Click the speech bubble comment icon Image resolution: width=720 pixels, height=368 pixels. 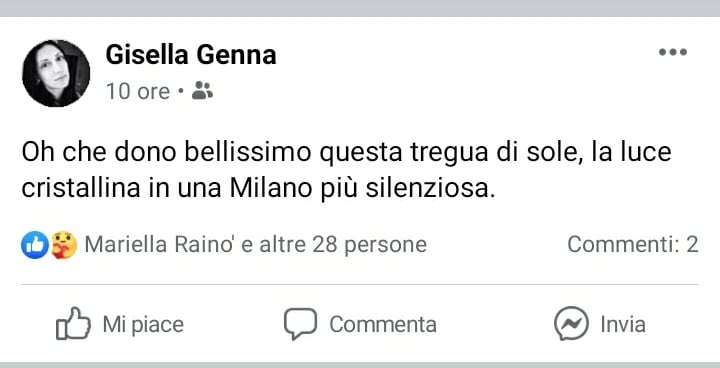click(x=300, y=323)
